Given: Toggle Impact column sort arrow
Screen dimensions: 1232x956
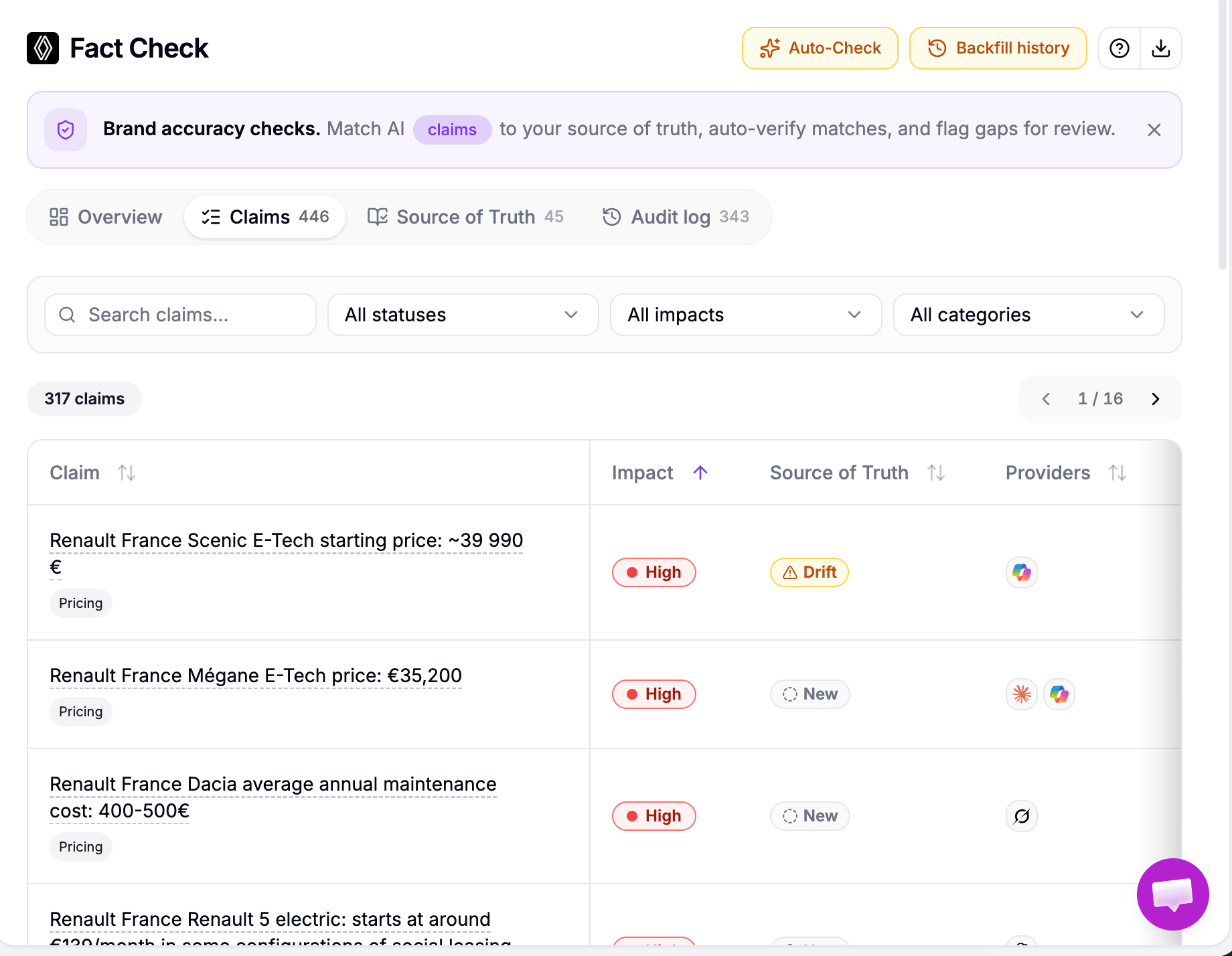Looking at the screenshot, I should (700, 473).
